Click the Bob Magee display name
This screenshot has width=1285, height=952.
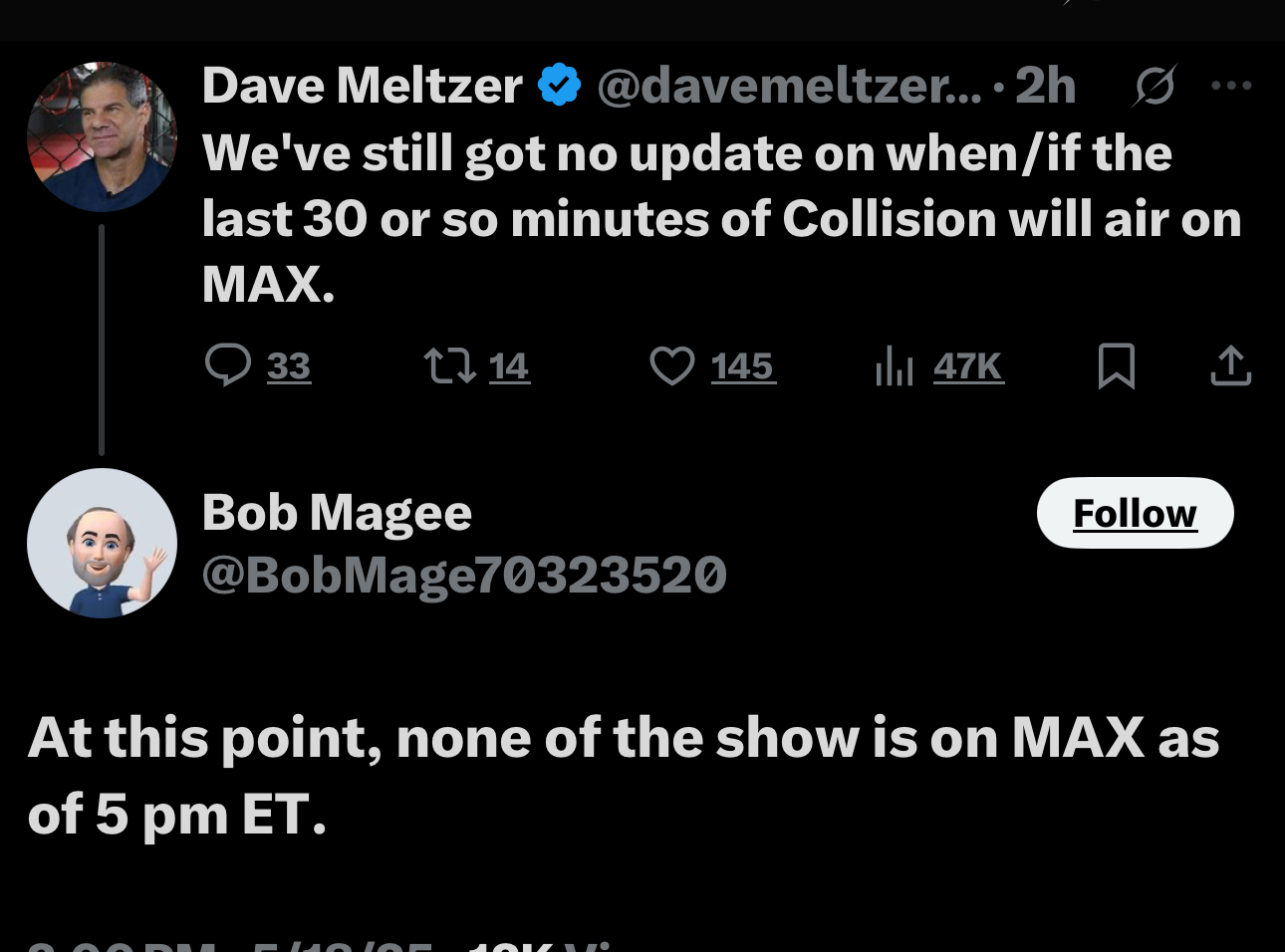(337, 513)
